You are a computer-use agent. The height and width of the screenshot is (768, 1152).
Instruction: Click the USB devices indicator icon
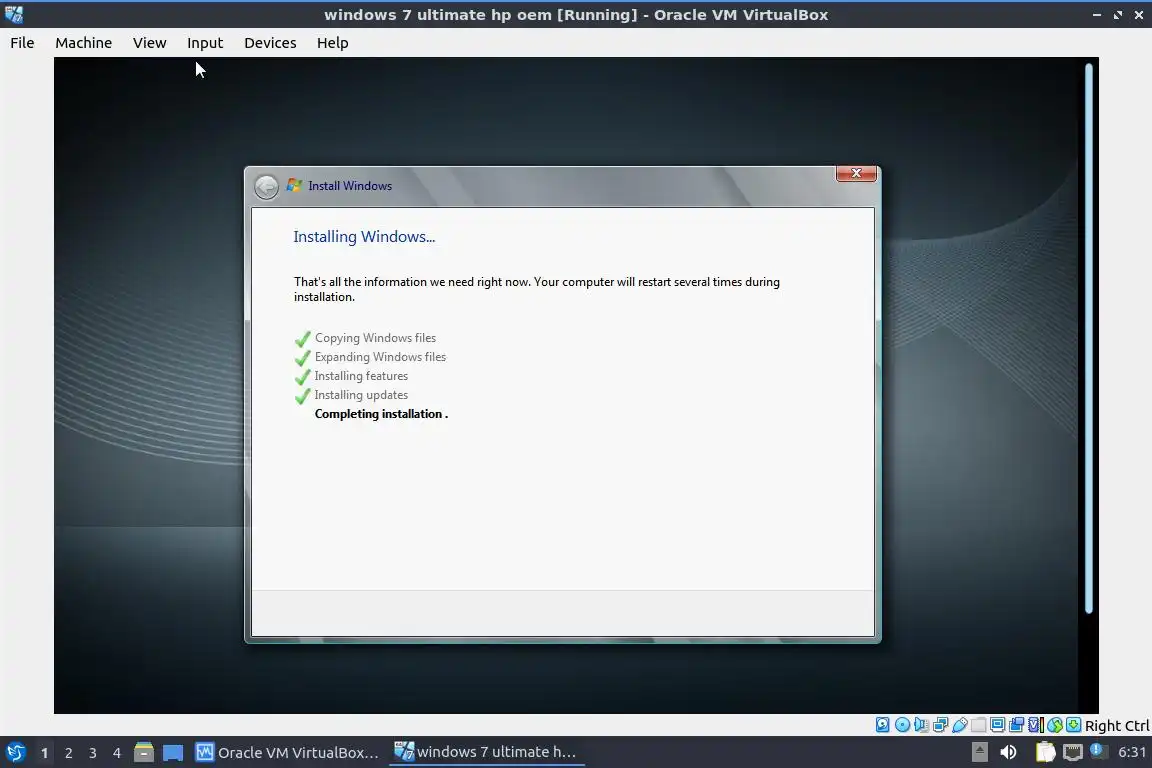[x=960, y=725]
